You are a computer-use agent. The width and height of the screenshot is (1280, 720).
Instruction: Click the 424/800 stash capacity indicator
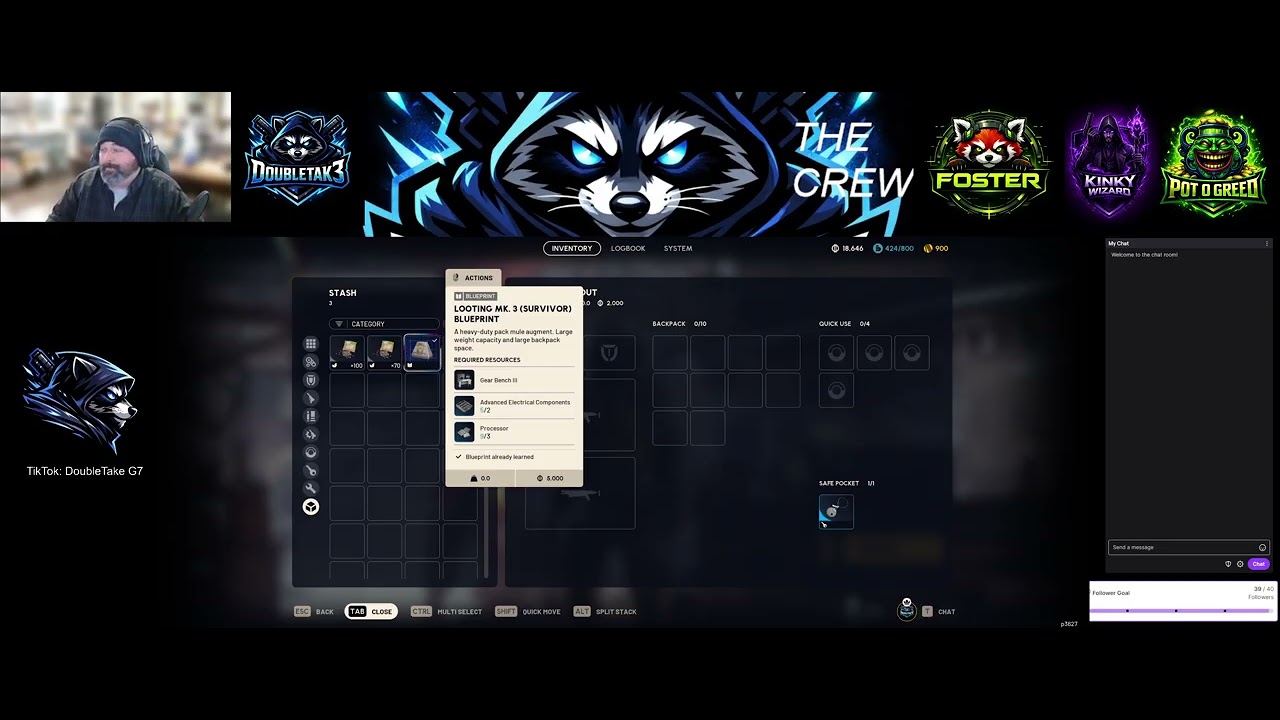pyautogui.click(x=893, y=248)
